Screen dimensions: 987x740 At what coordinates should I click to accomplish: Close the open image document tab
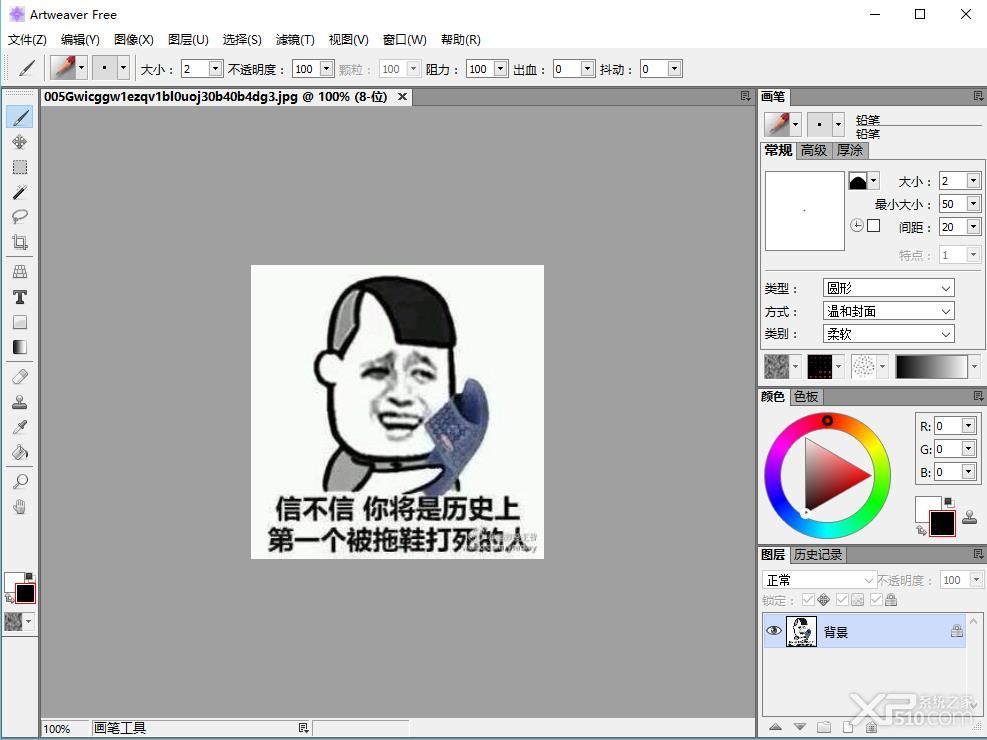(402, 96)
